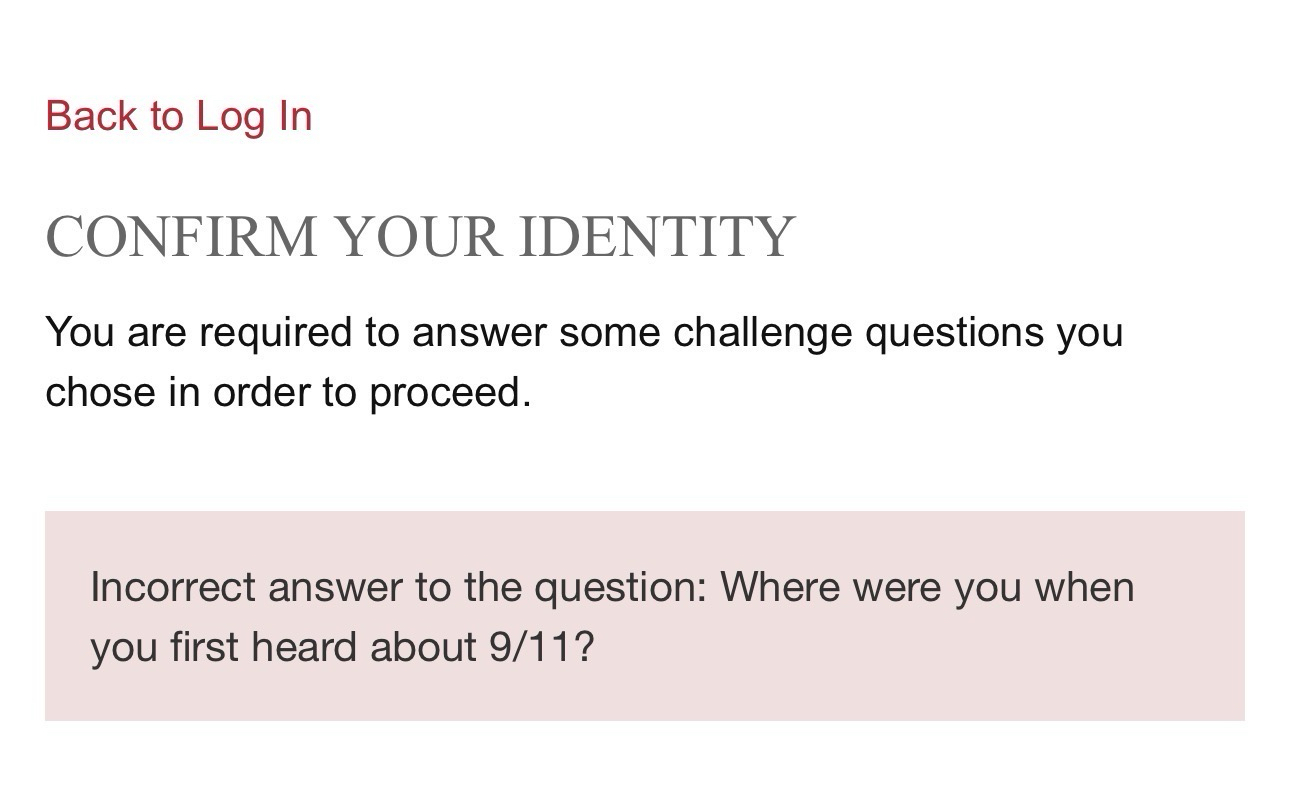Click the CONFIRM YOUR IDENTITY heading
The width and height of the screenshot is (1290, 812).
[x=420, y=237]
